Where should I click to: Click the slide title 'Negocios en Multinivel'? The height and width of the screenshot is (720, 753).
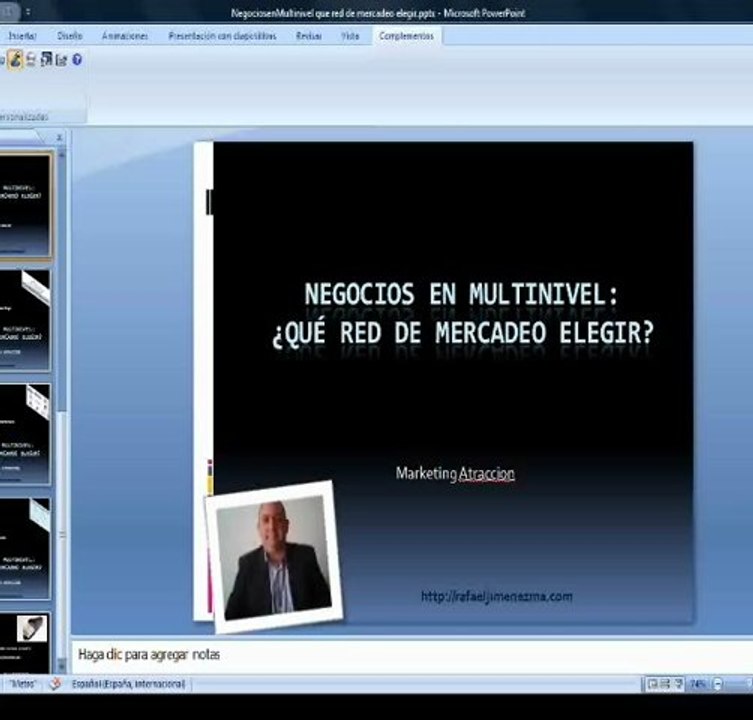(461, 294)
